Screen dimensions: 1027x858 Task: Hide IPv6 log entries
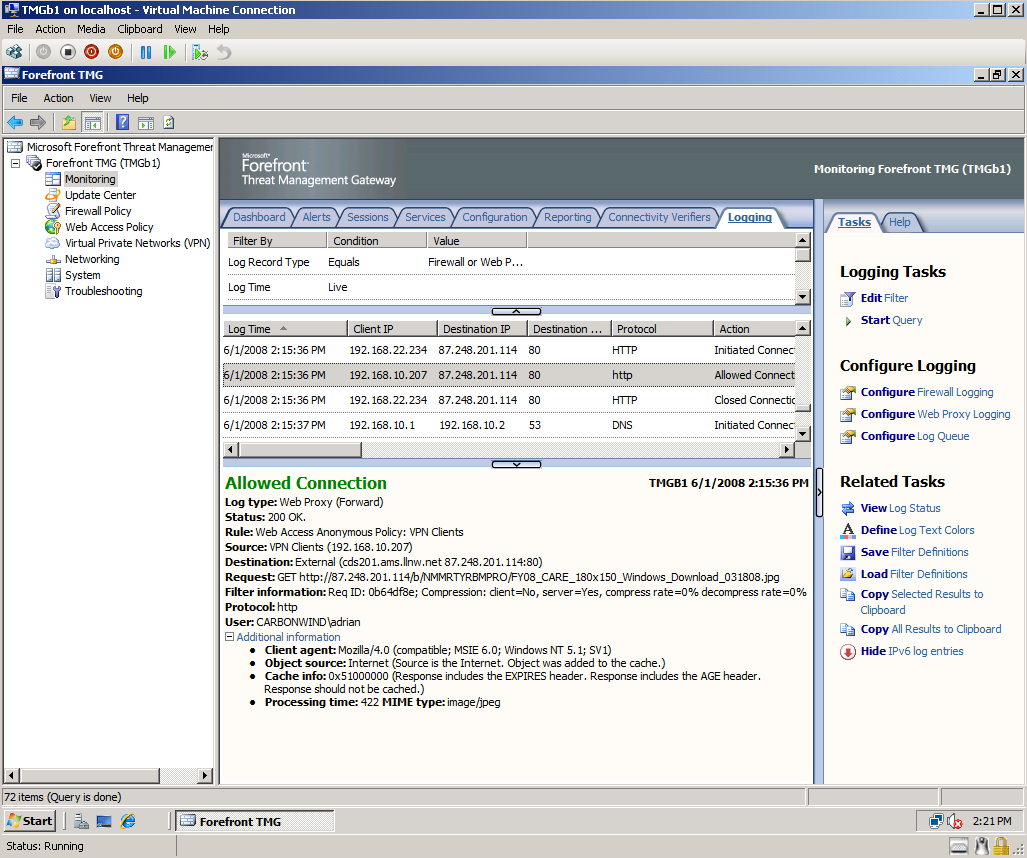911,652
